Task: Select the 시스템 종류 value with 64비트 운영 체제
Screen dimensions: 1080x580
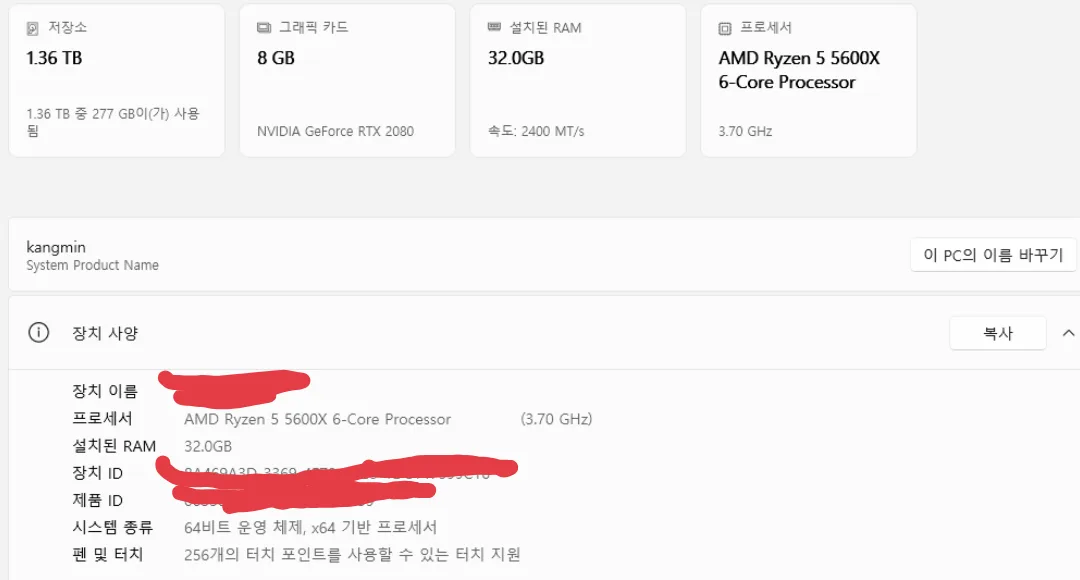Action: coord(310,527)
